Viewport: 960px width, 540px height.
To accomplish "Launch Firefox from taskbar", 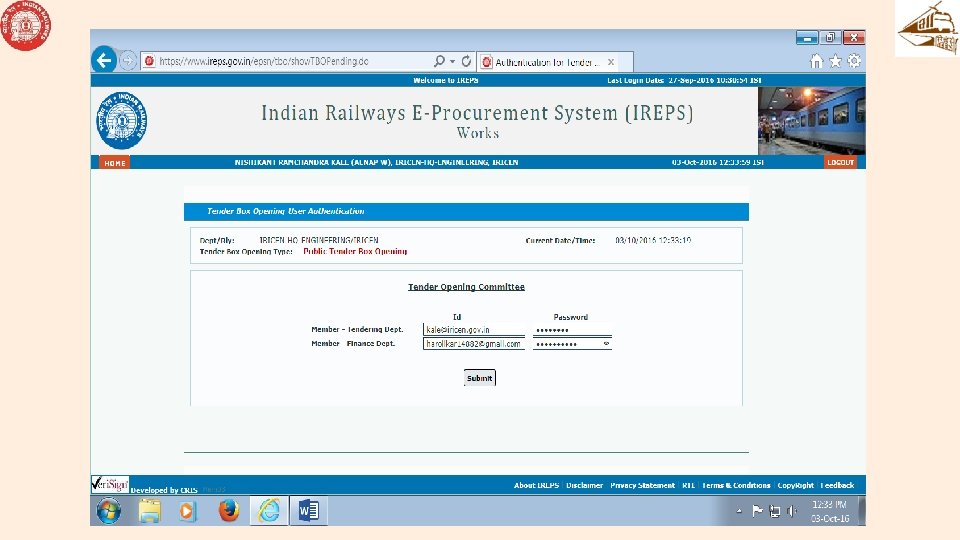I will pos(228,510).
